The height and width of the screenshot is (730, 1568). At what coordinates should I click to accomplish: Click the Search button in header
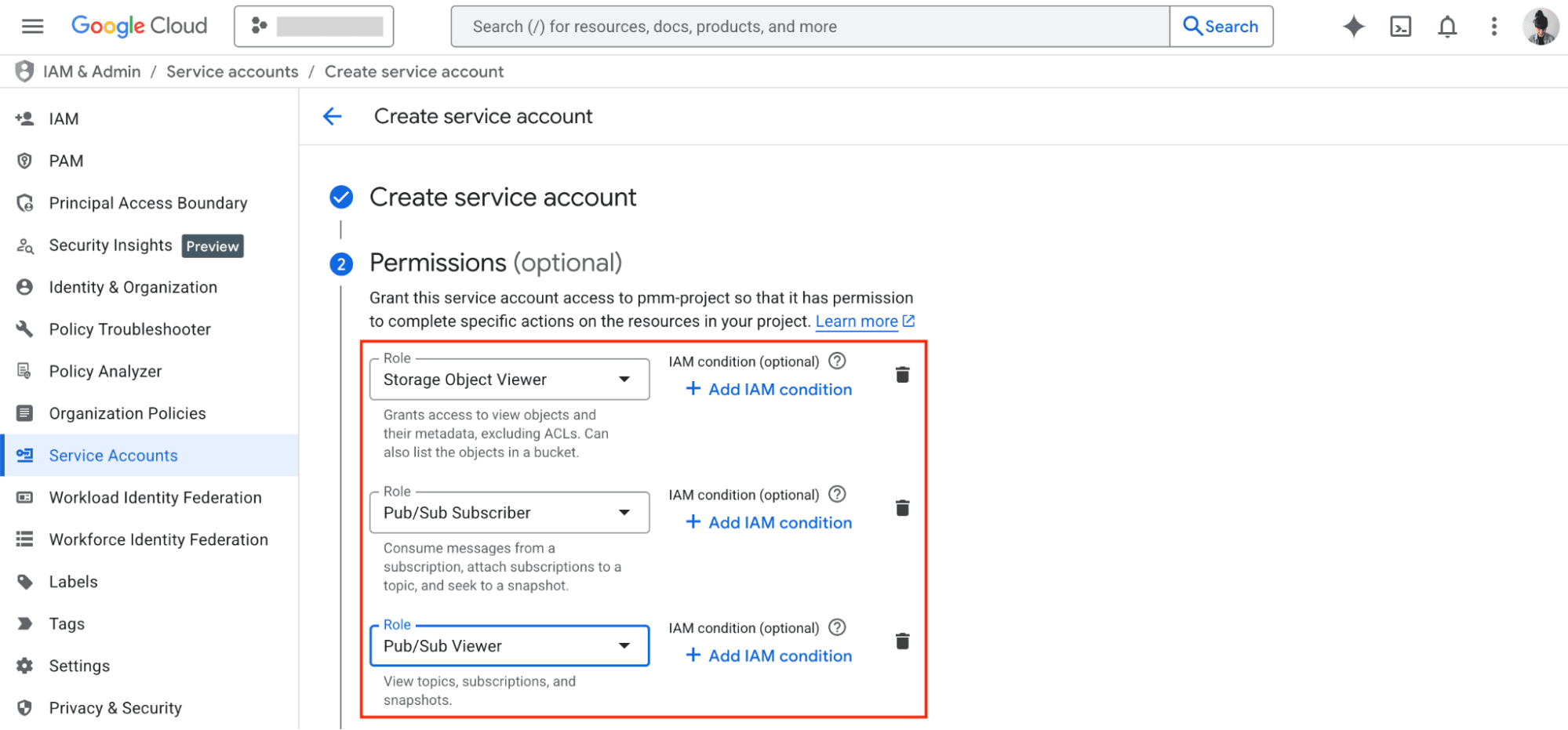(x=1221, y=27)
